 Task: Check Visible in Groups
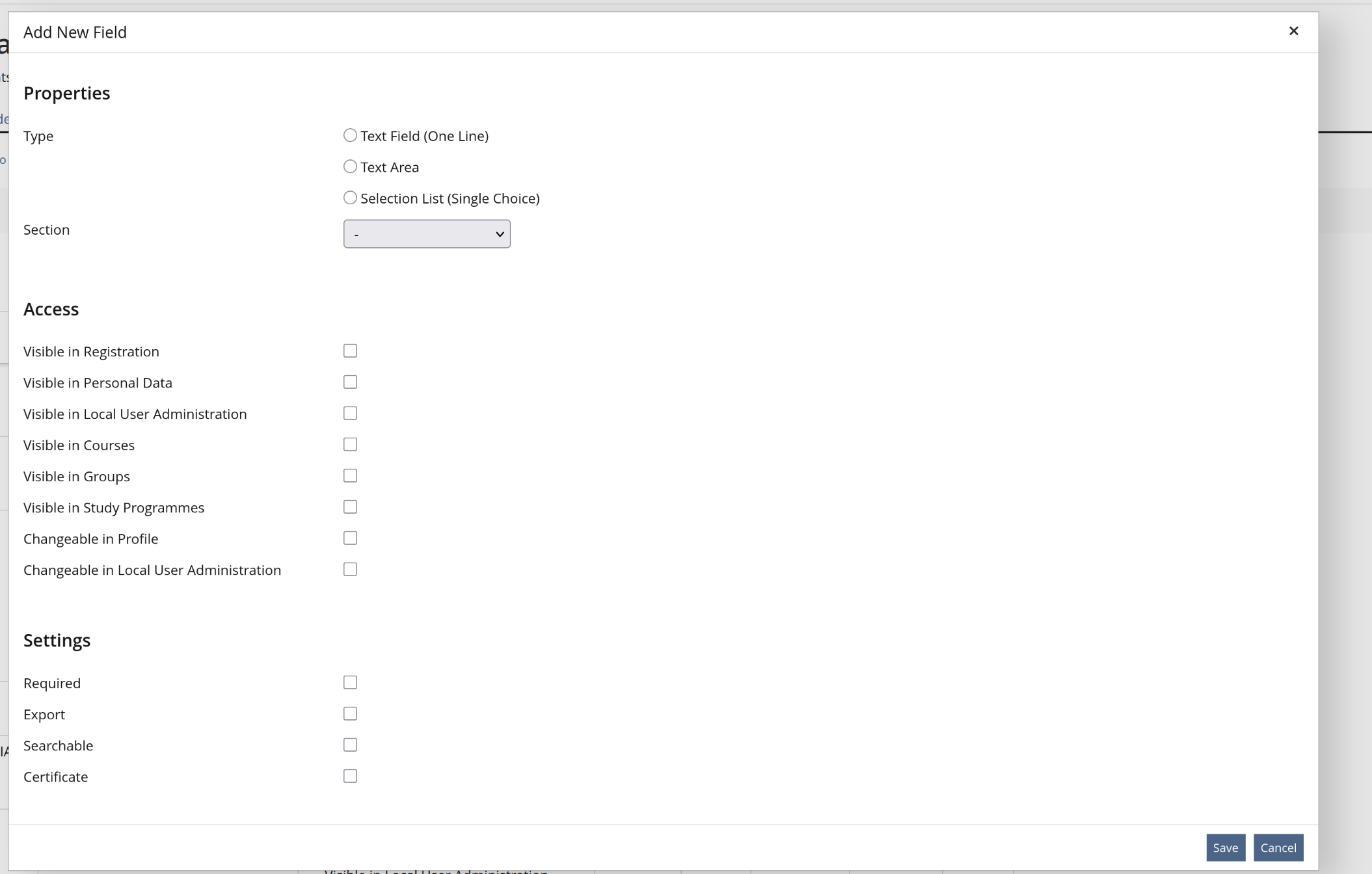[349, 475]
